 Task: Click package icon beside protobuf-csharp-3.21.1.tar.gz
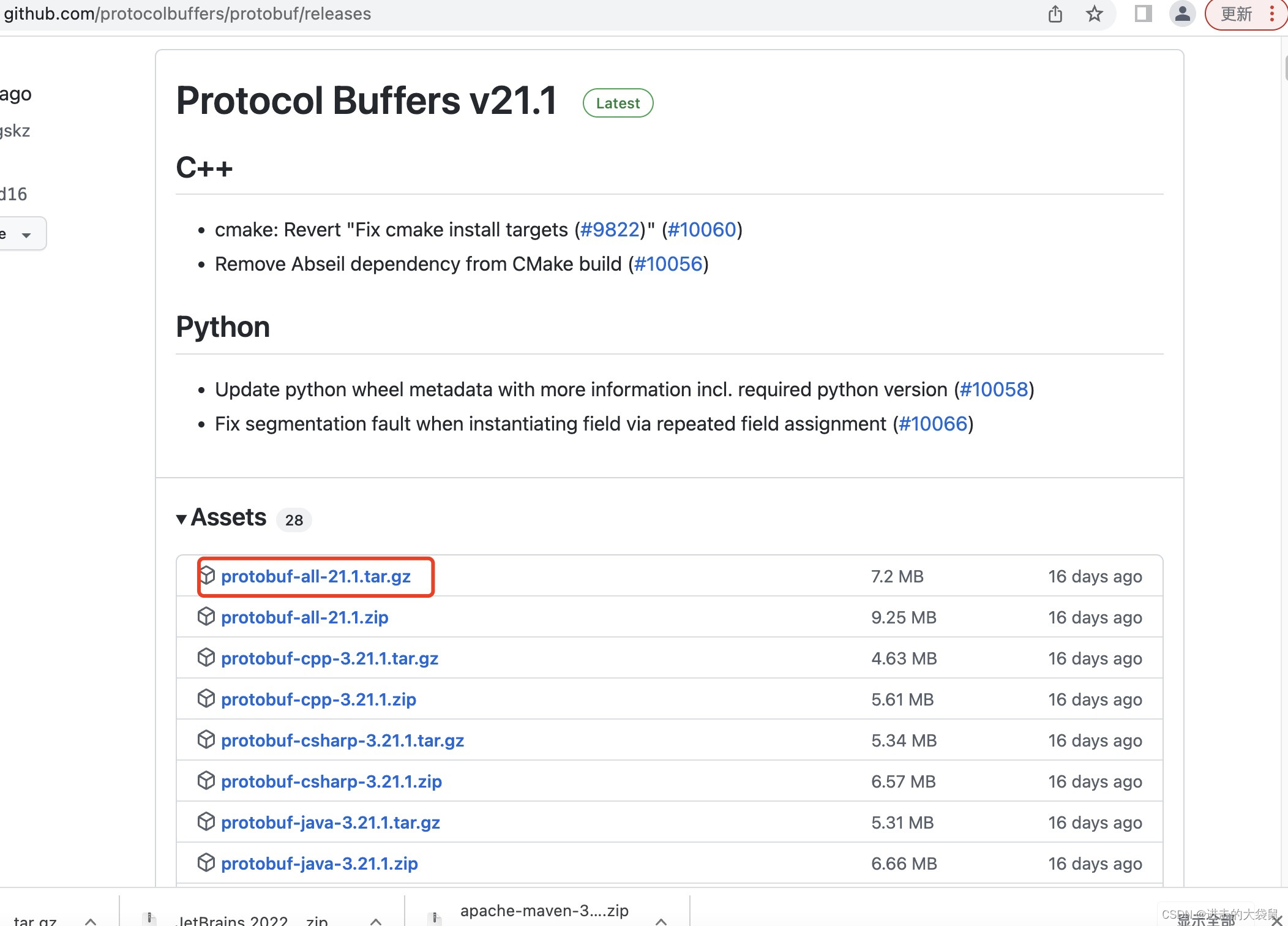coord(206,739)
